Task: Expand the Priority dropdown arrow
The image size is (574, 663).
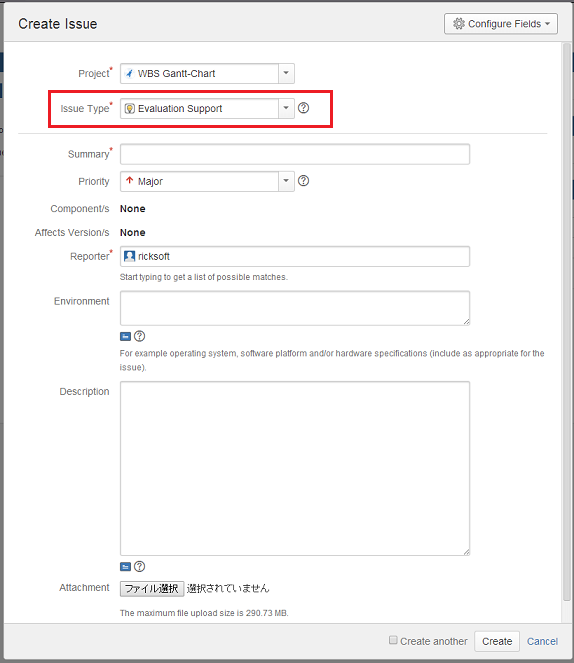Action: 286,181
